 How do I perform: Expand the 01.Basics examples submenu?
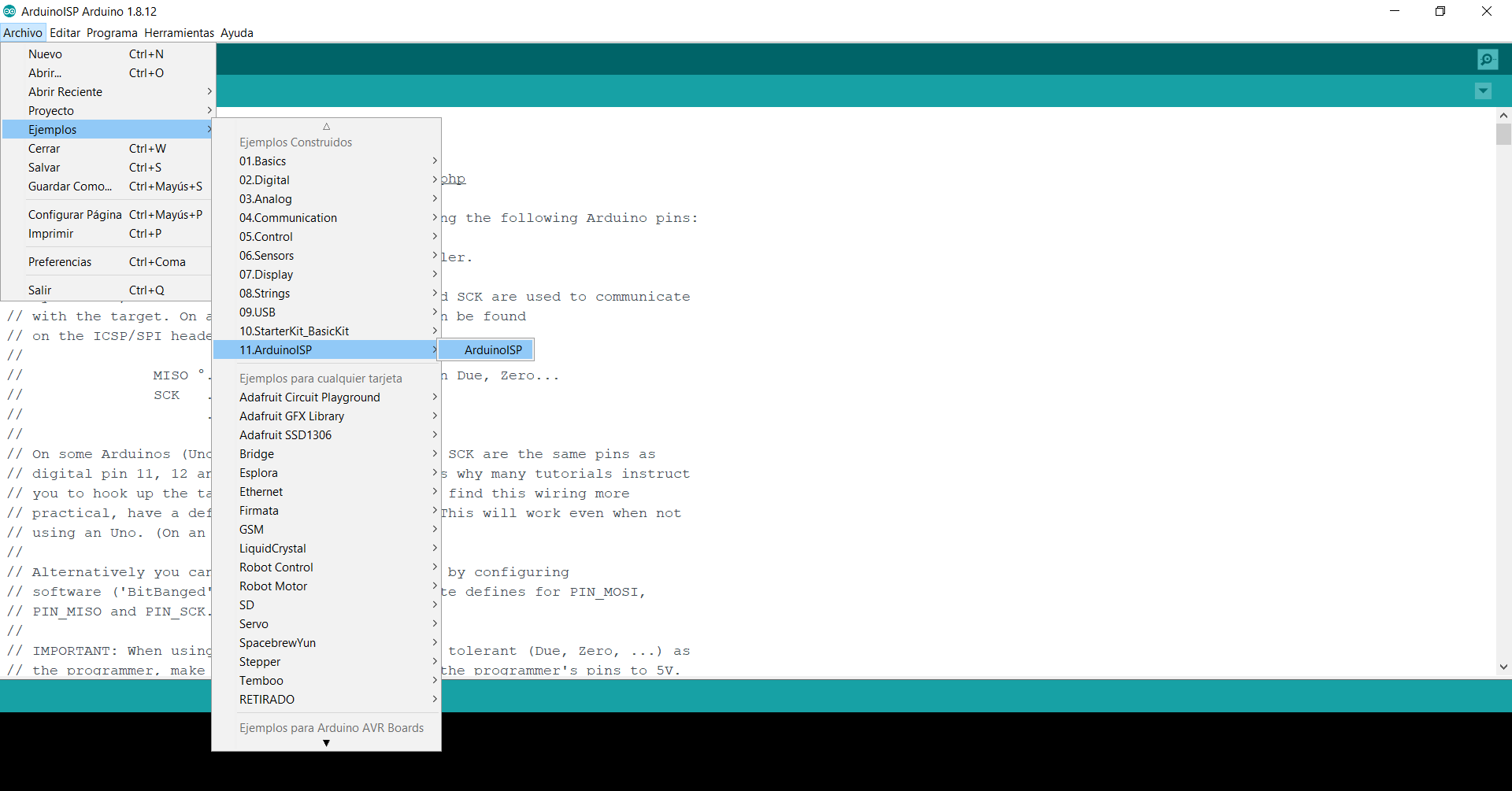coord(326,161)
